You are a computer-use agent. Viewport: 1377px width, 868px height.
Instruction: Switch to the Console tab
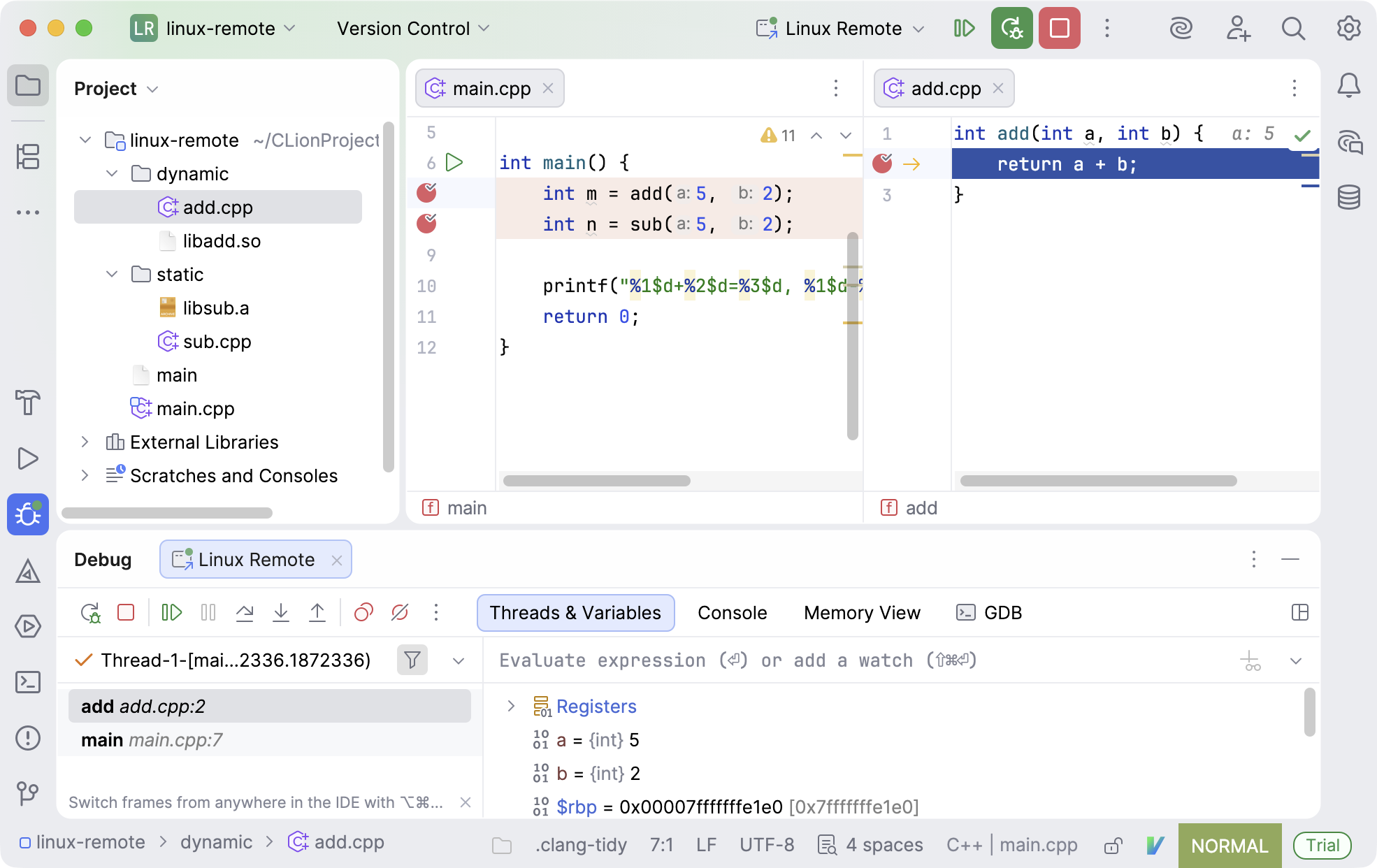pyautogui.click(x=732, y=613)
